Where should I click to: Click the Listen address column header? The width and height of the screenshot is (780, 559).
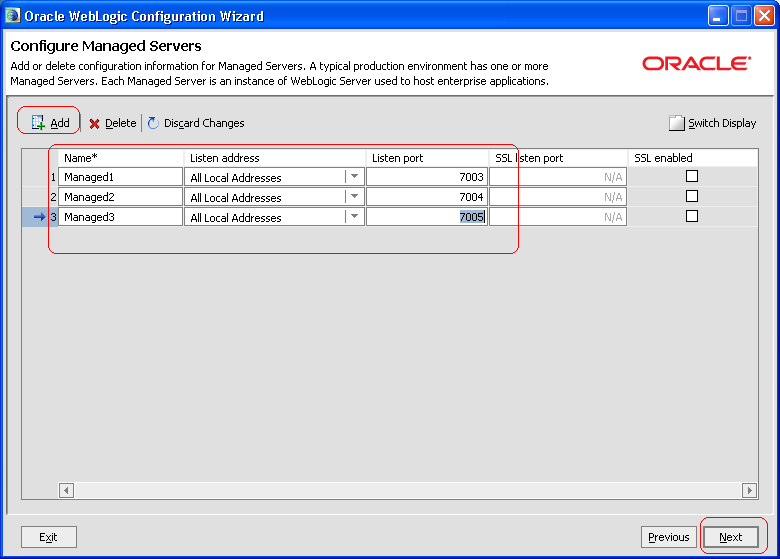click(x=275, y=158)
